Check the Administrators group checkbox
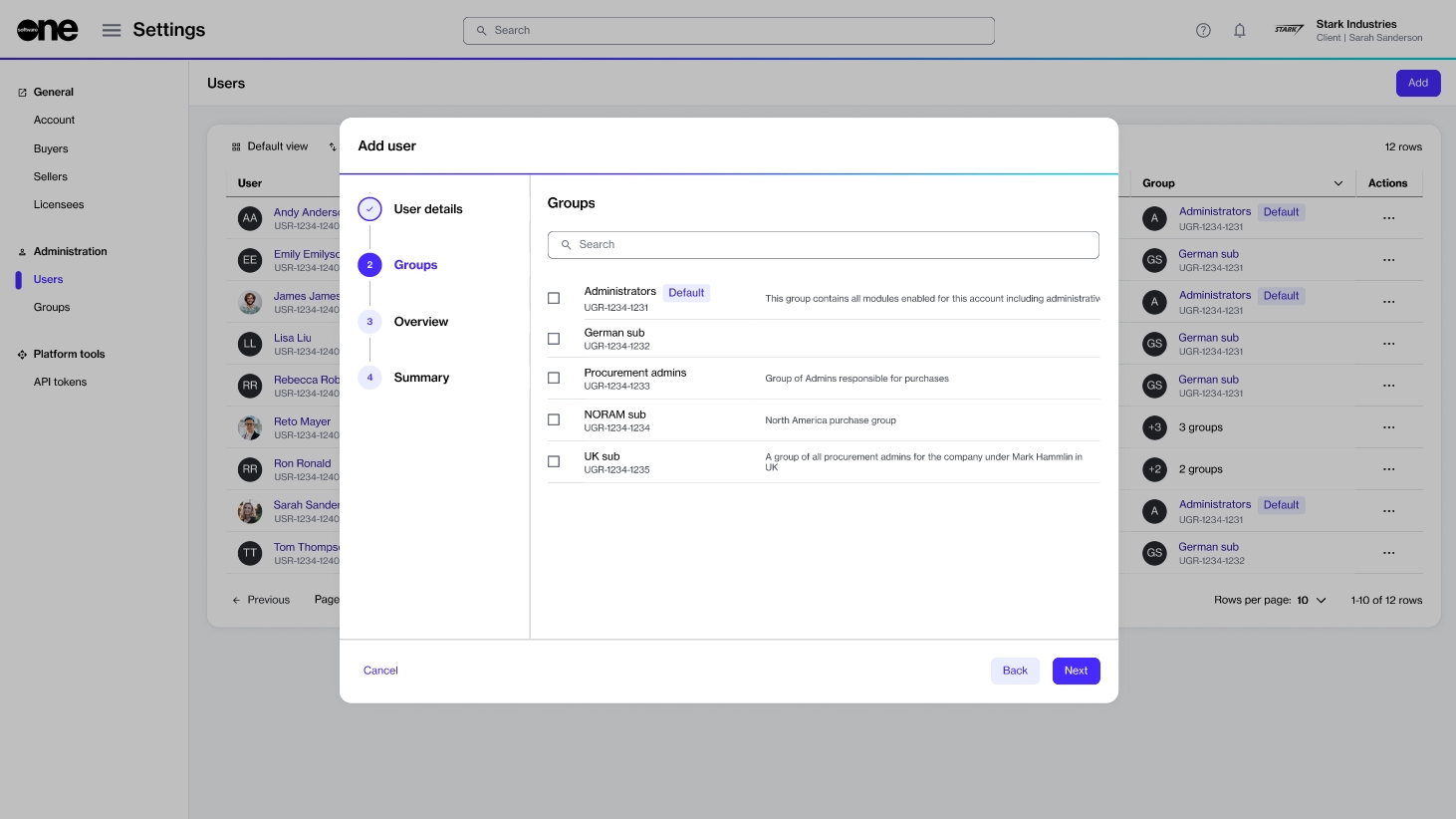Viewport: 1456px width, 819px height. (x=554, y=298)
